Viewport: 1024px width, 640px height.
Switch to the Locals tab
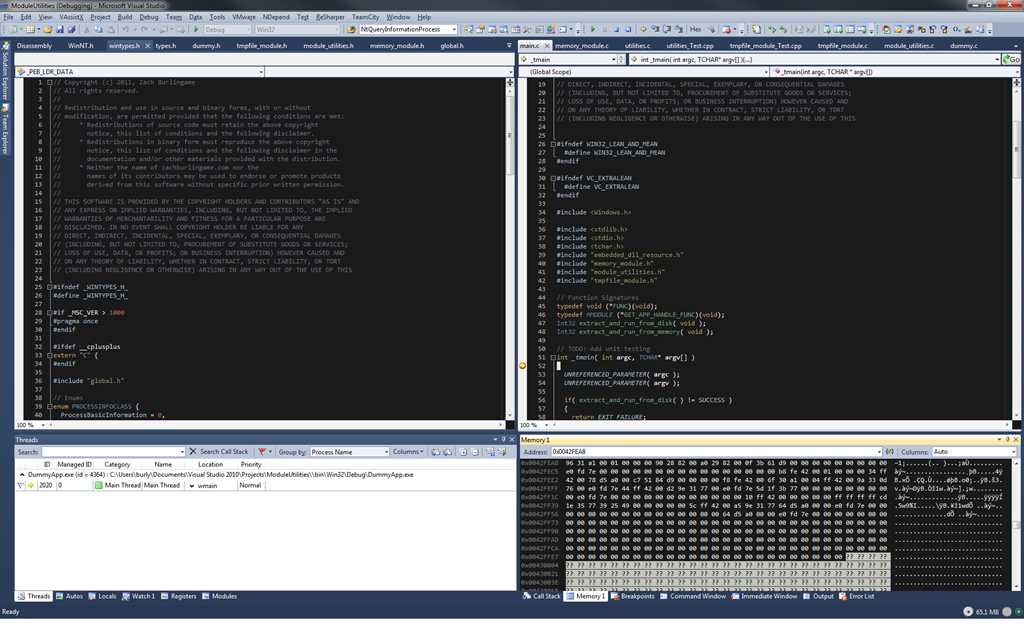click(103, 596)
